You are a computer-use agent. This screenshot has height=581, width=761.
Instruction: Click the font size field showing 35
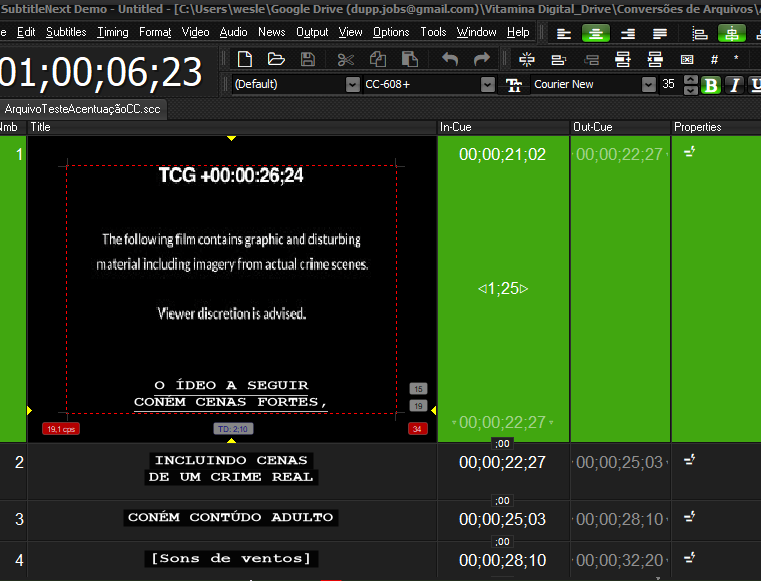click(x=669, y=84)
